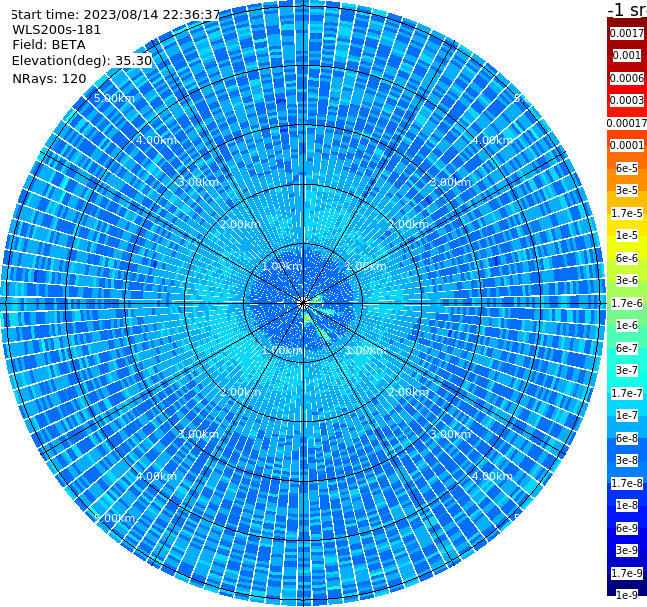Click the 4.00km ring label in lower-right quadrant

click(492, 476)
